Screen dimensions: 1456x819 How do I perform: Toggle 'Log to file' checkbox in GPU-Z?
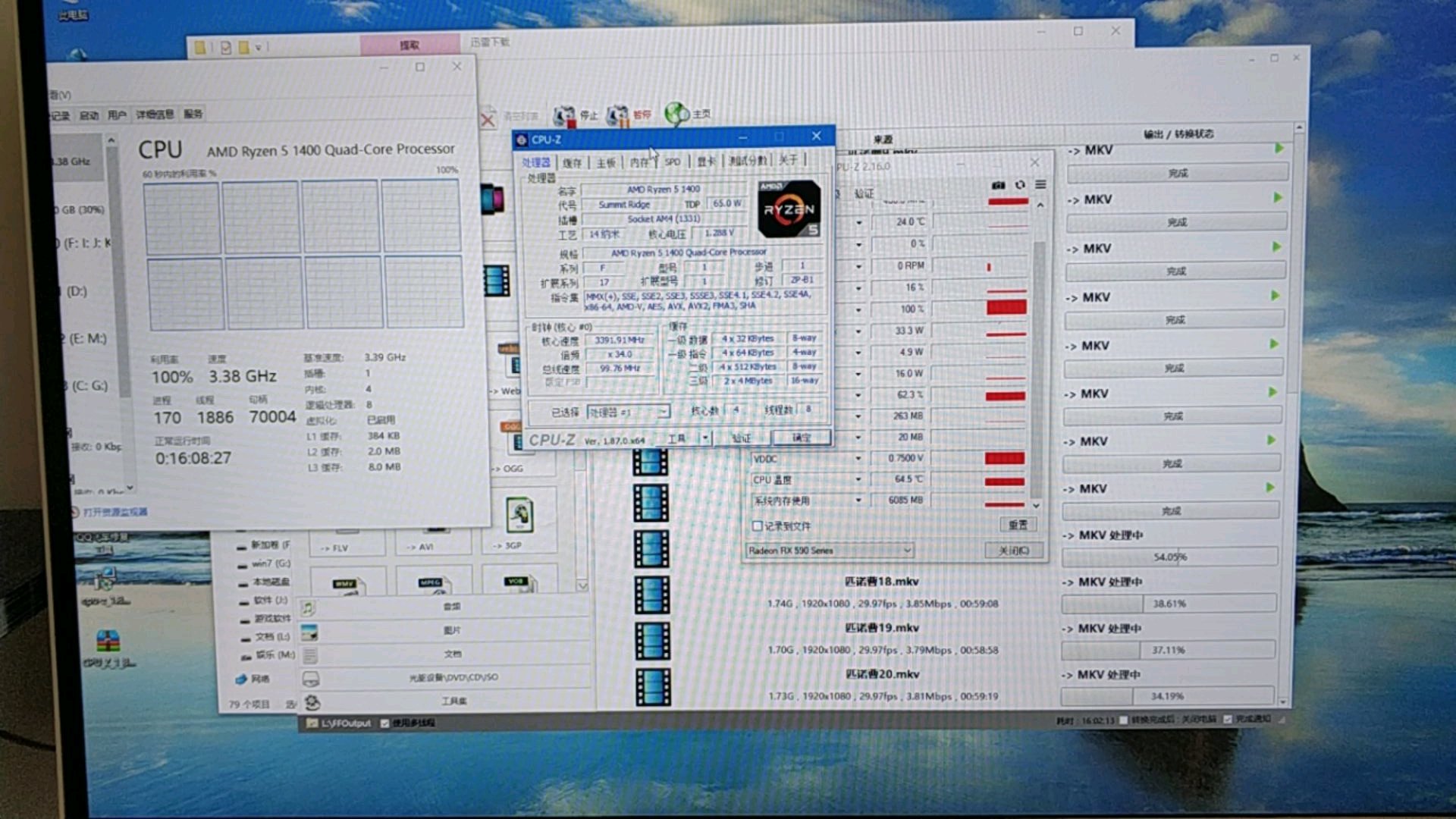click(756, 526)
